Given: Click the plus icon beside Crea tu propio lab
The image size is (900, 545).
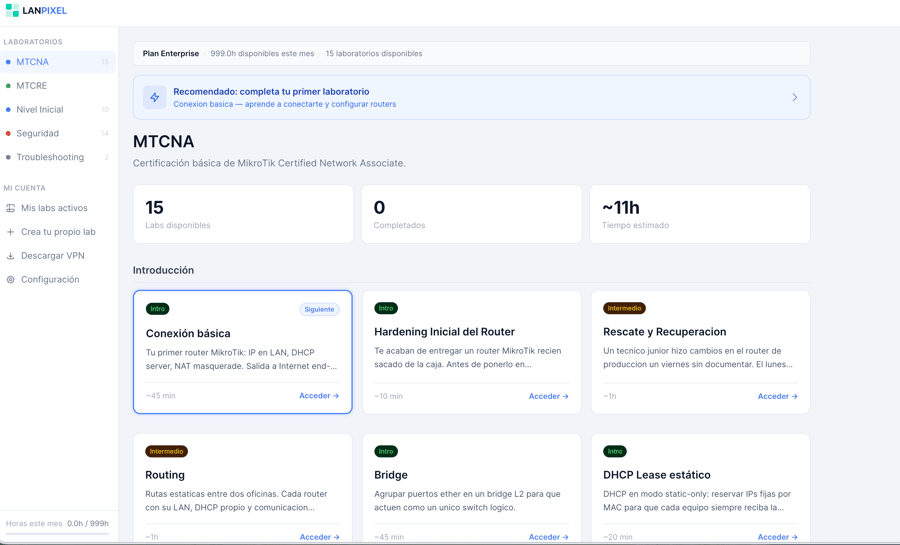Looking at the screenshot, I should 10,232.
